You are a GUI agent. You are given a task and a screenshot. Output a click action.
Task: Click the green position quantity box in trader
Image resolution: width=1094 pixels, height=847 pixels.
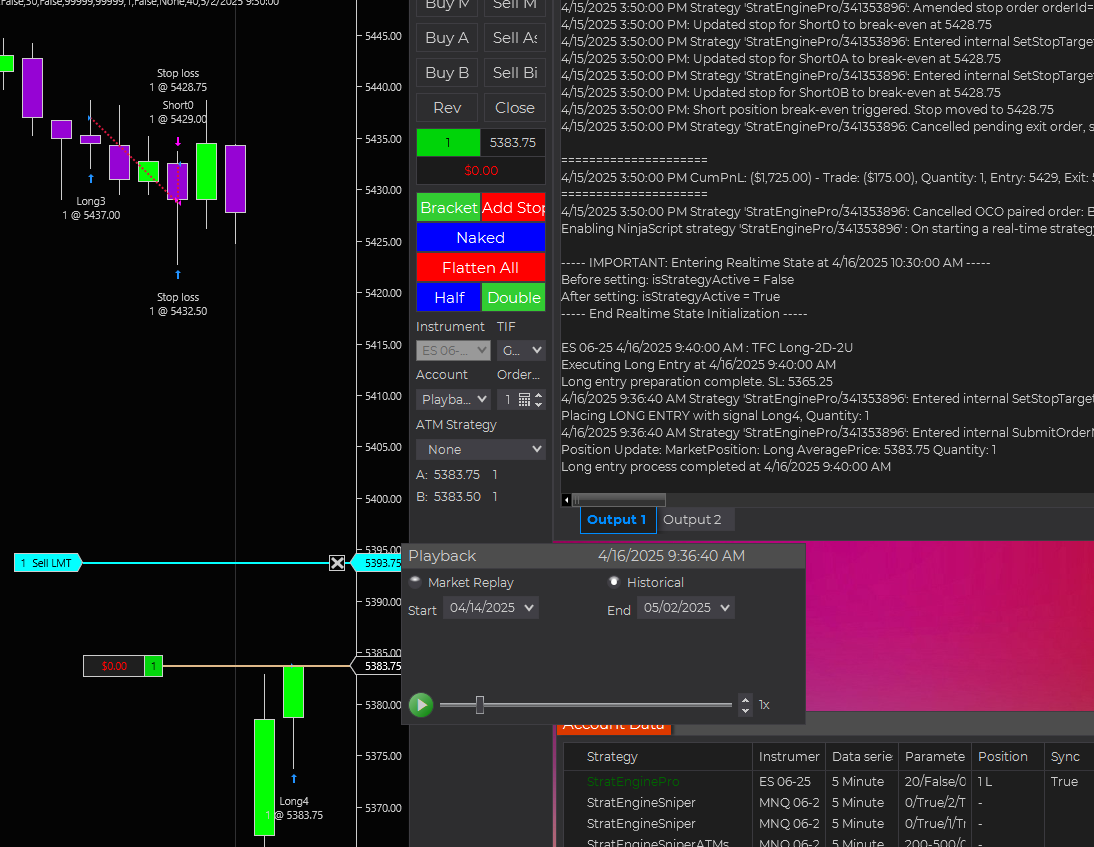(448, 142)
